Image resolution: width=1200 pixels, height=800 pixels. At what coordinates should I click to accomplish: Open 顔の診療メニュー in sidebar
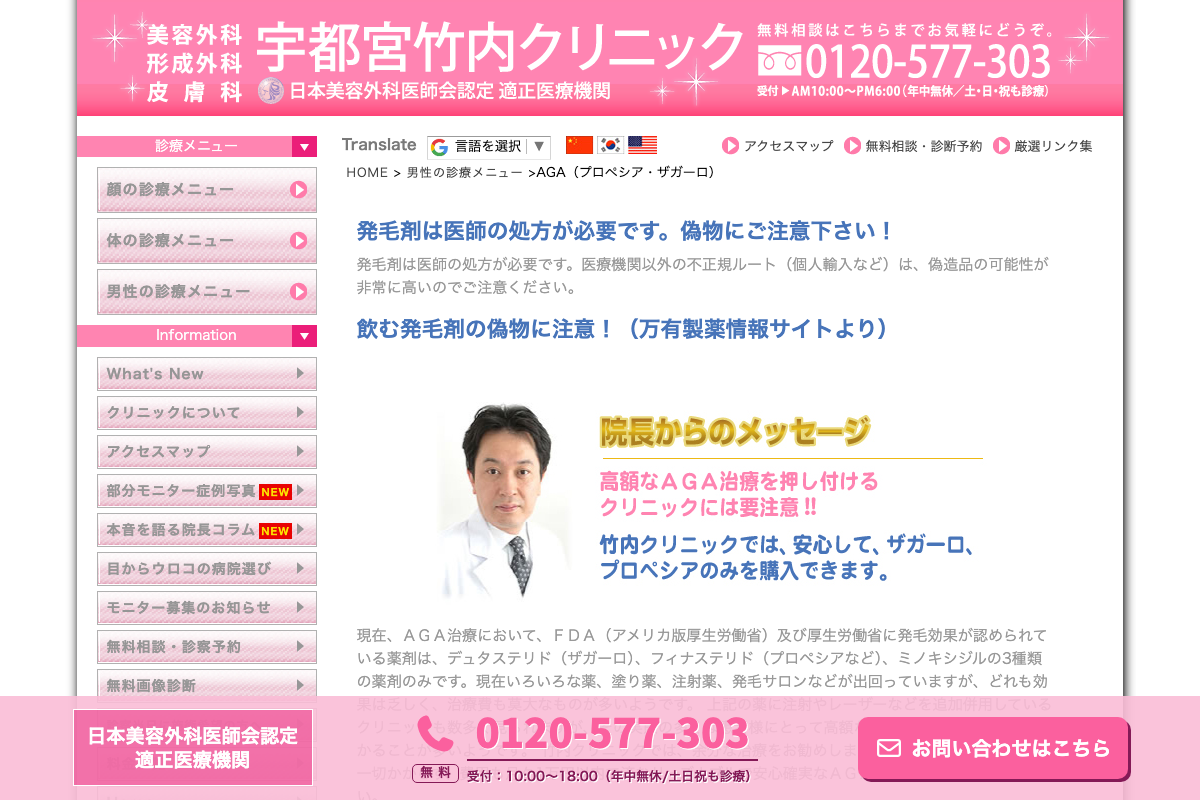pyautogui.click(x=207, y=190)
